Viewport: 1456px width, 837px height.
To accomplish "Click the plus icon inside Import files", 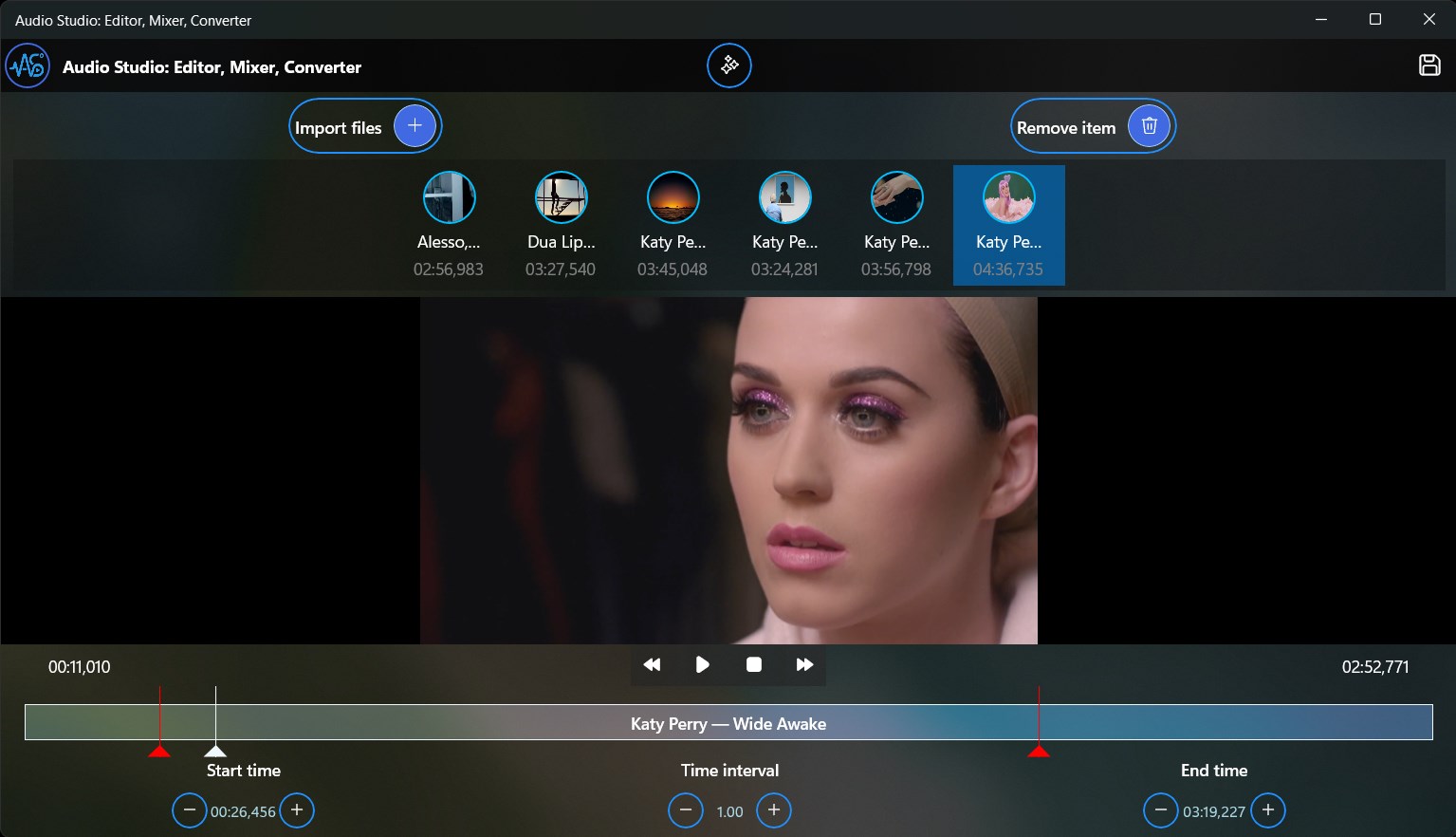I will (x=415, y=124).
